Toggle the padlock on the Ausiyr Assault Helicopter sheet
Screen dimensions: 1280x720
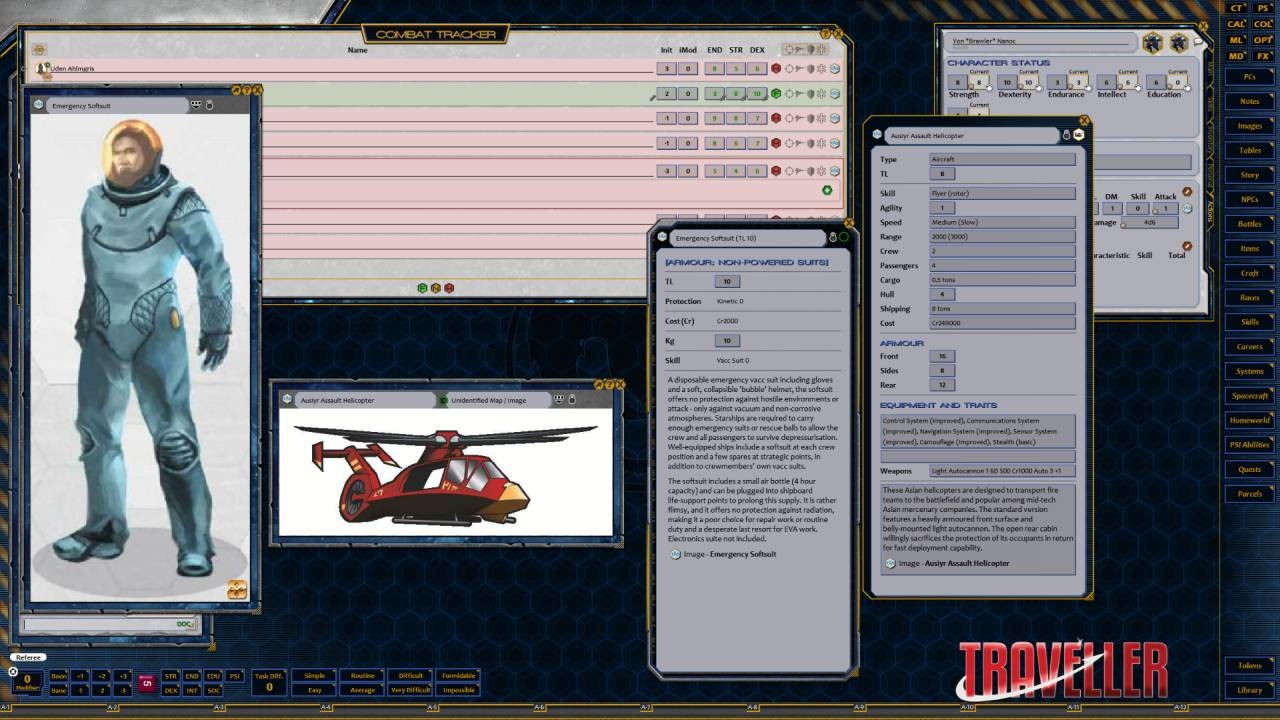coord(1066,135)
